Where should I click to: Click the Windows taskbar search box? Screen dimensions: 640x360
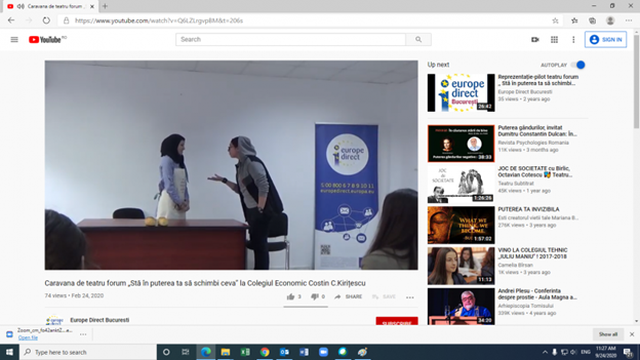[88, 352]
